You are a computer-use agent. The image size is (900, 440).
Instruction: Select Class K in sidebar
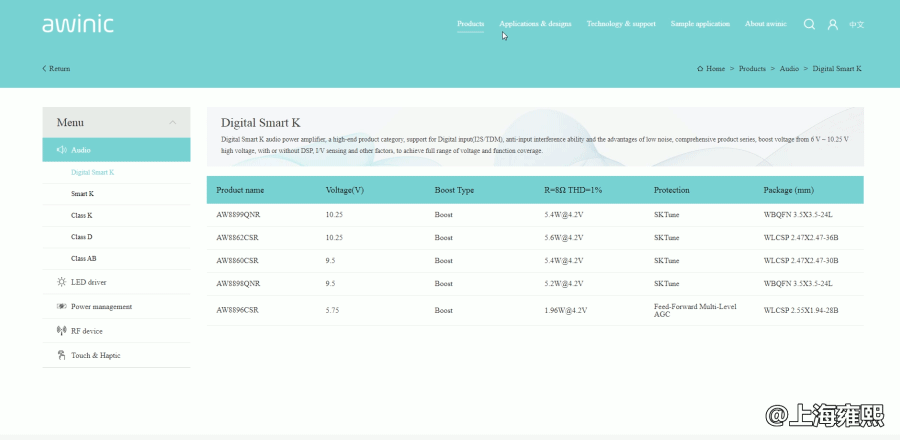(x=82, y=215)
